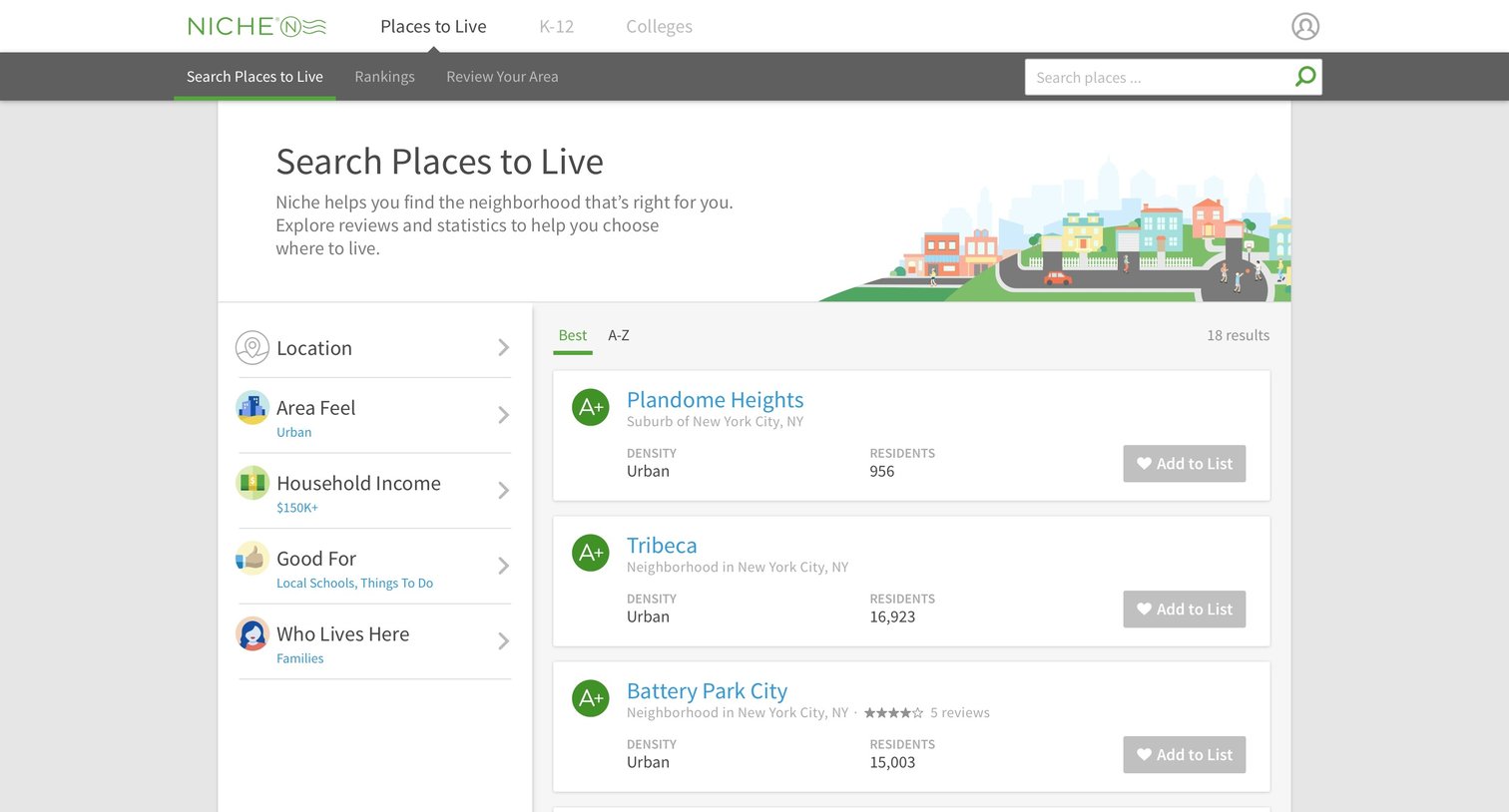This screenshot has height=812, width=1509.
Task: Click the Who Lives Here filter label
Action: 342,634
